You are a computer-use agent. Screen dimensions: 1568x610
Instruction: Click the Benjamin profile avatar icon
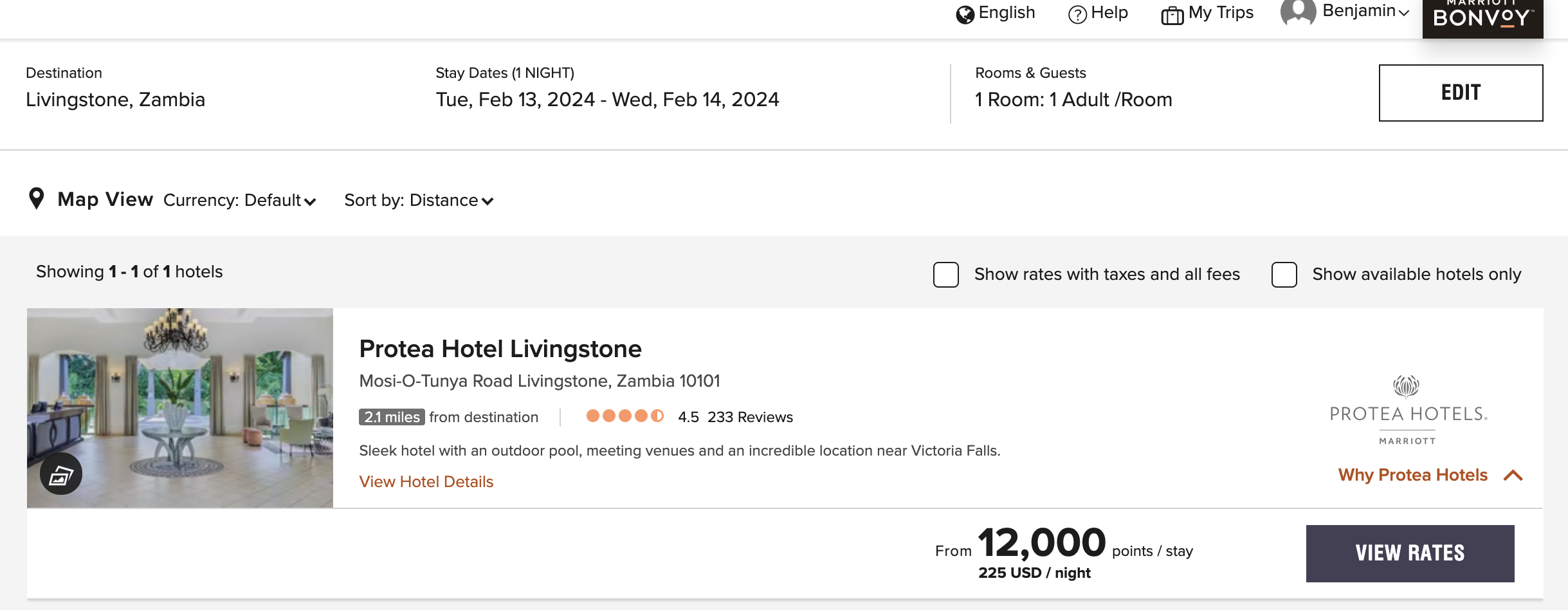(x=1298, y=12)
